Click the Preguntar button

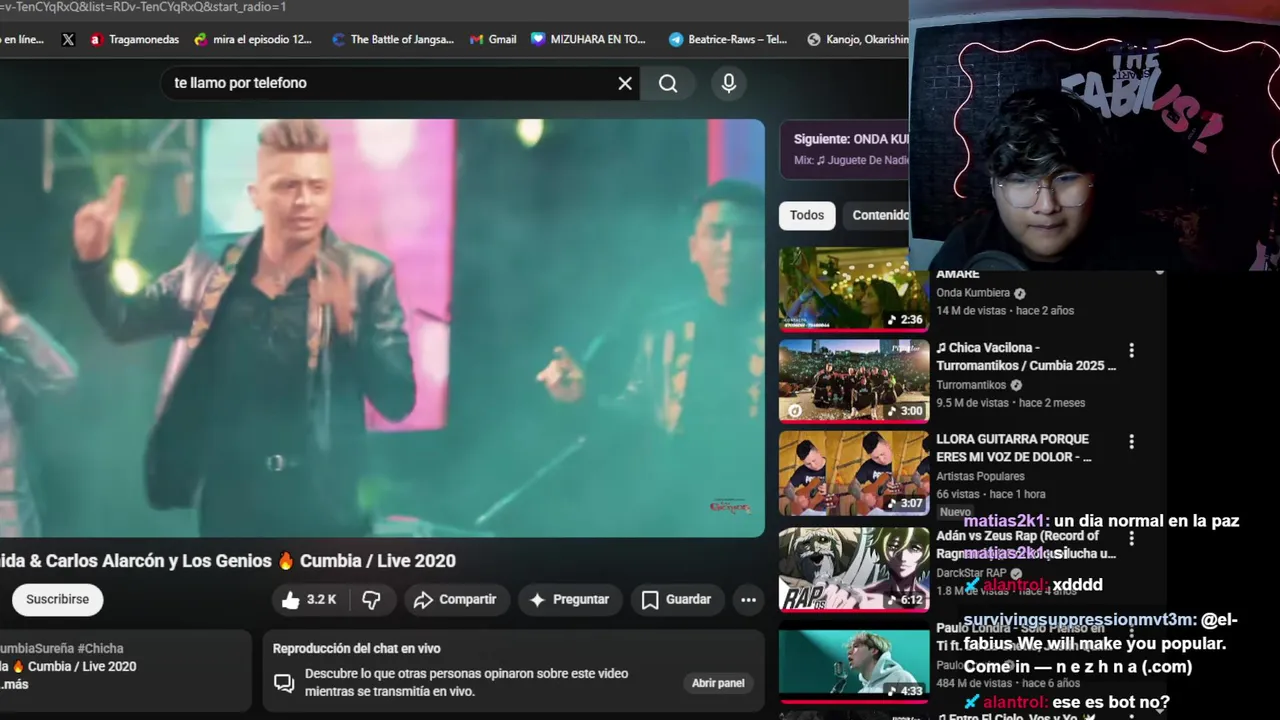click(x=569, y=599)
